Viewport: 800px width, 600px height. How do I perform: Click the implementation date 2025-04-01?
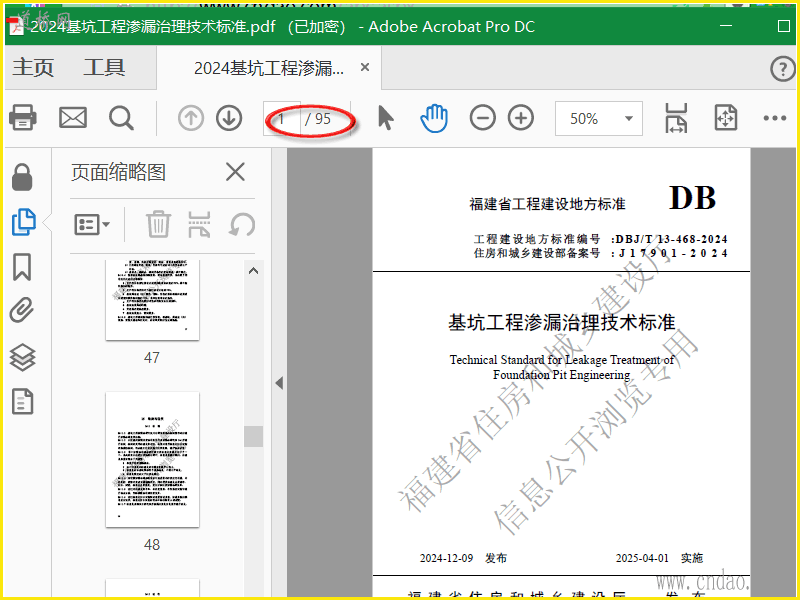tap(642, 558)
